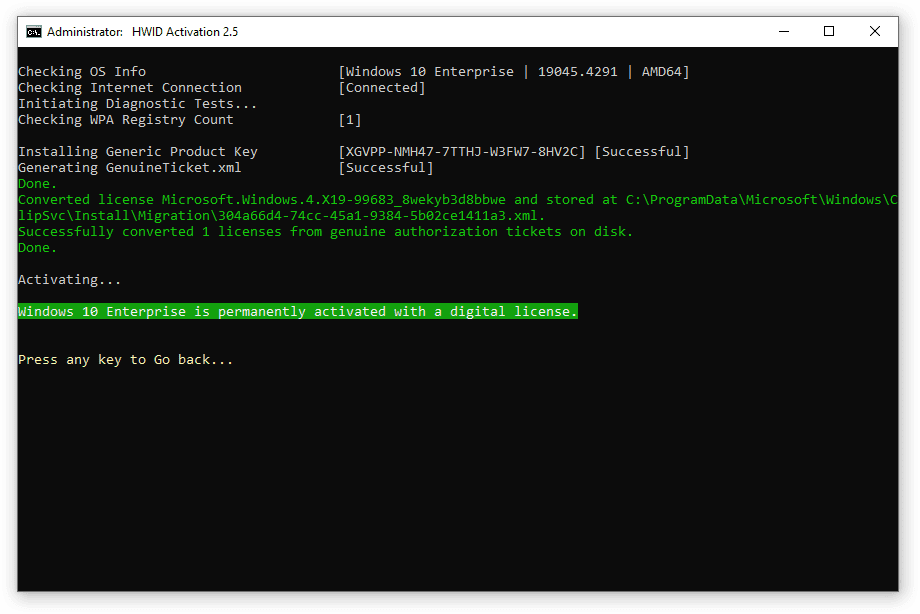Click the "Press any key to Go back..." prompt

pyautogui.click(x=125, y=360)
